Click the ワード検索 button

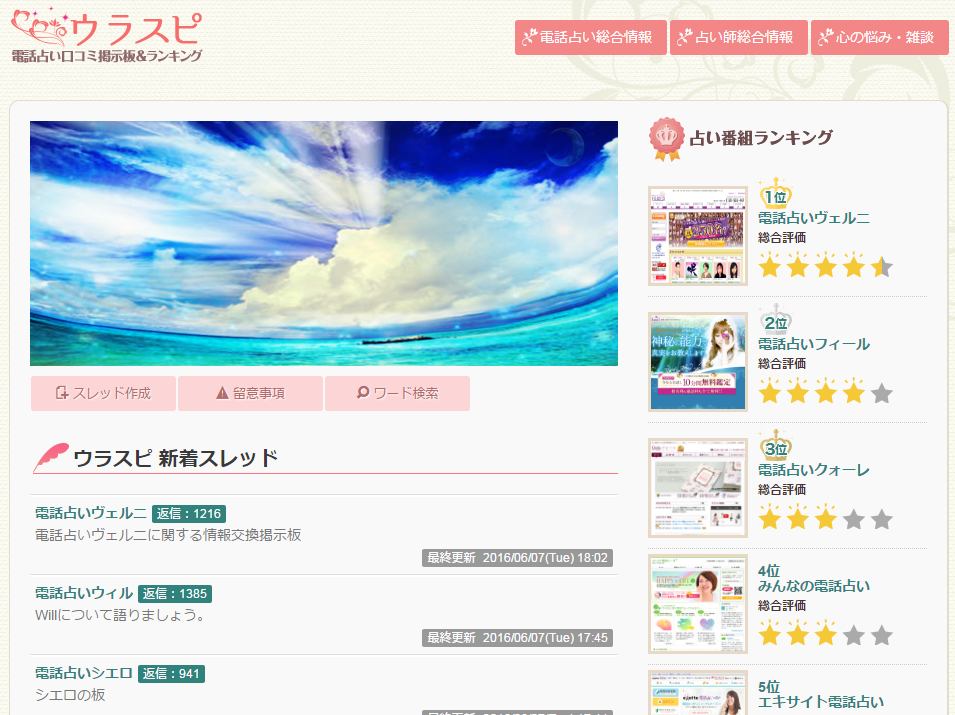[x=397, y=393]
